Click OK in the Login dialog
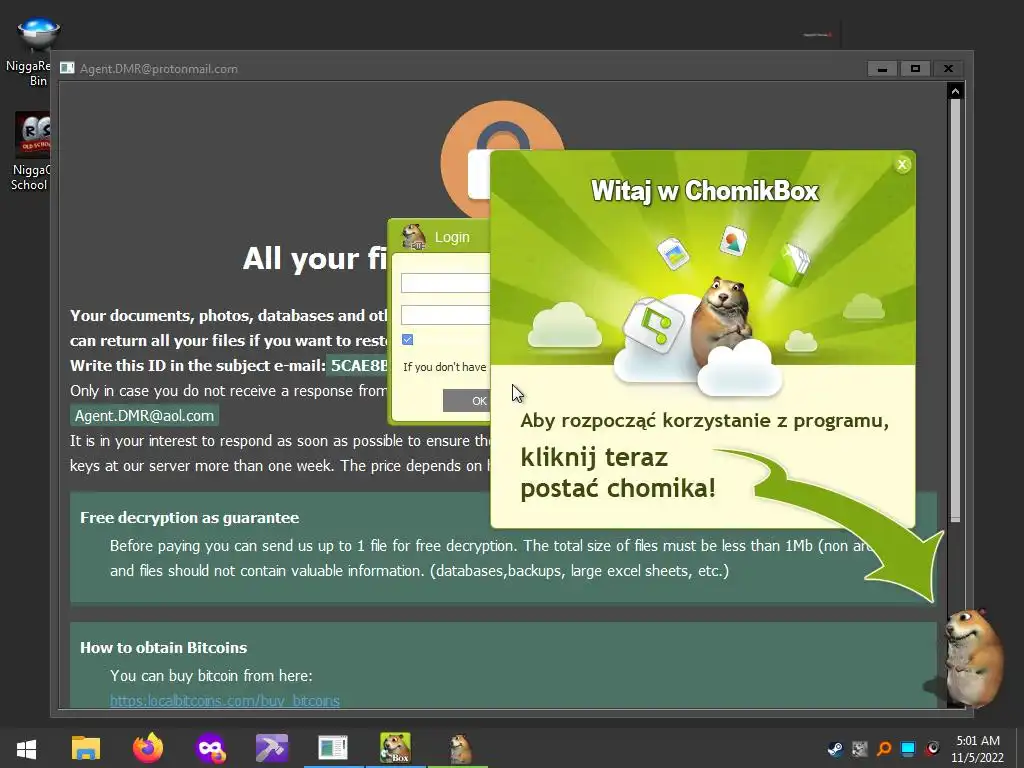The image size is (1024, 768). click(x=466, y=400)
